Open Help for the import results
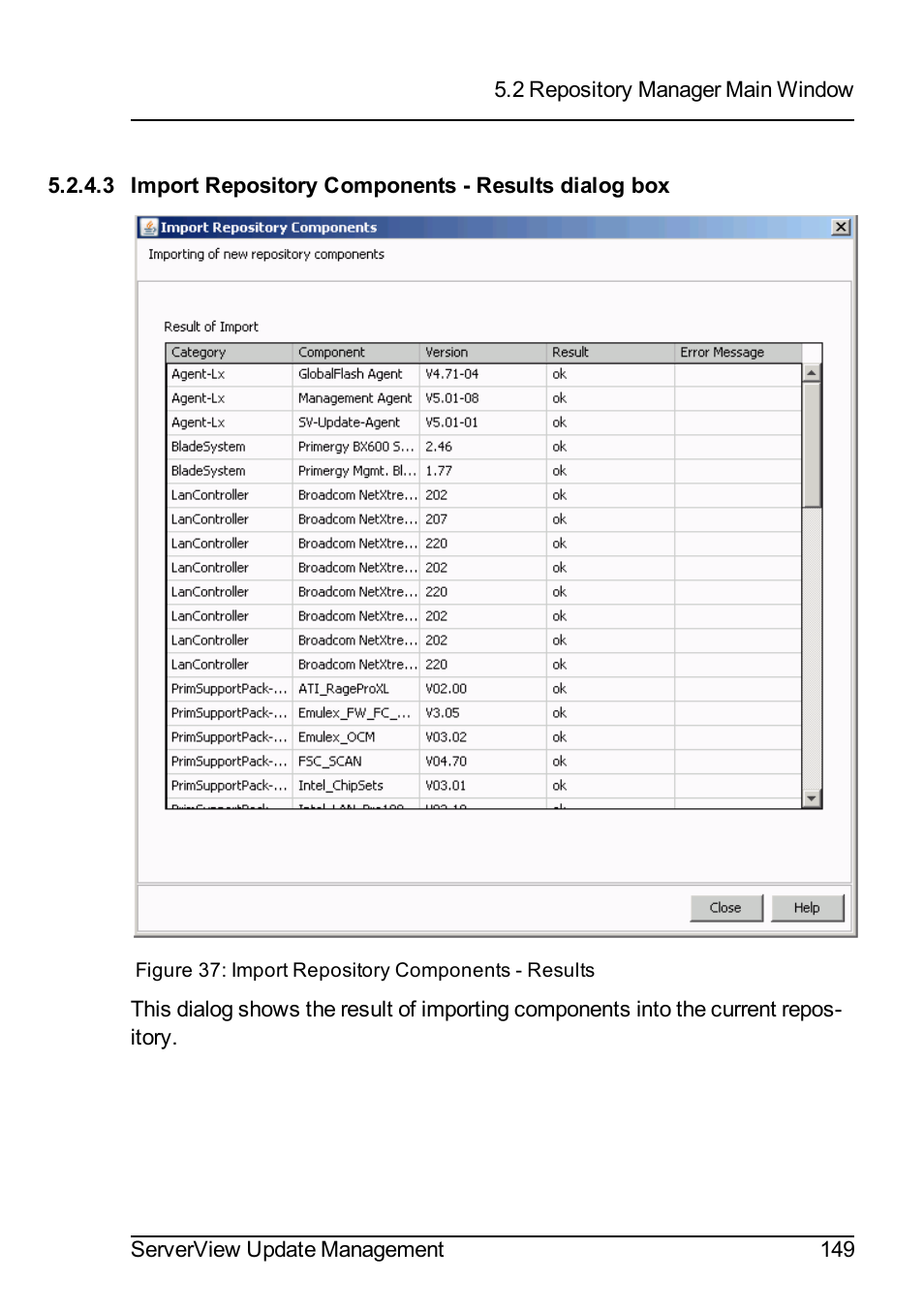The image size is (924, 1312). click(807, 908)
